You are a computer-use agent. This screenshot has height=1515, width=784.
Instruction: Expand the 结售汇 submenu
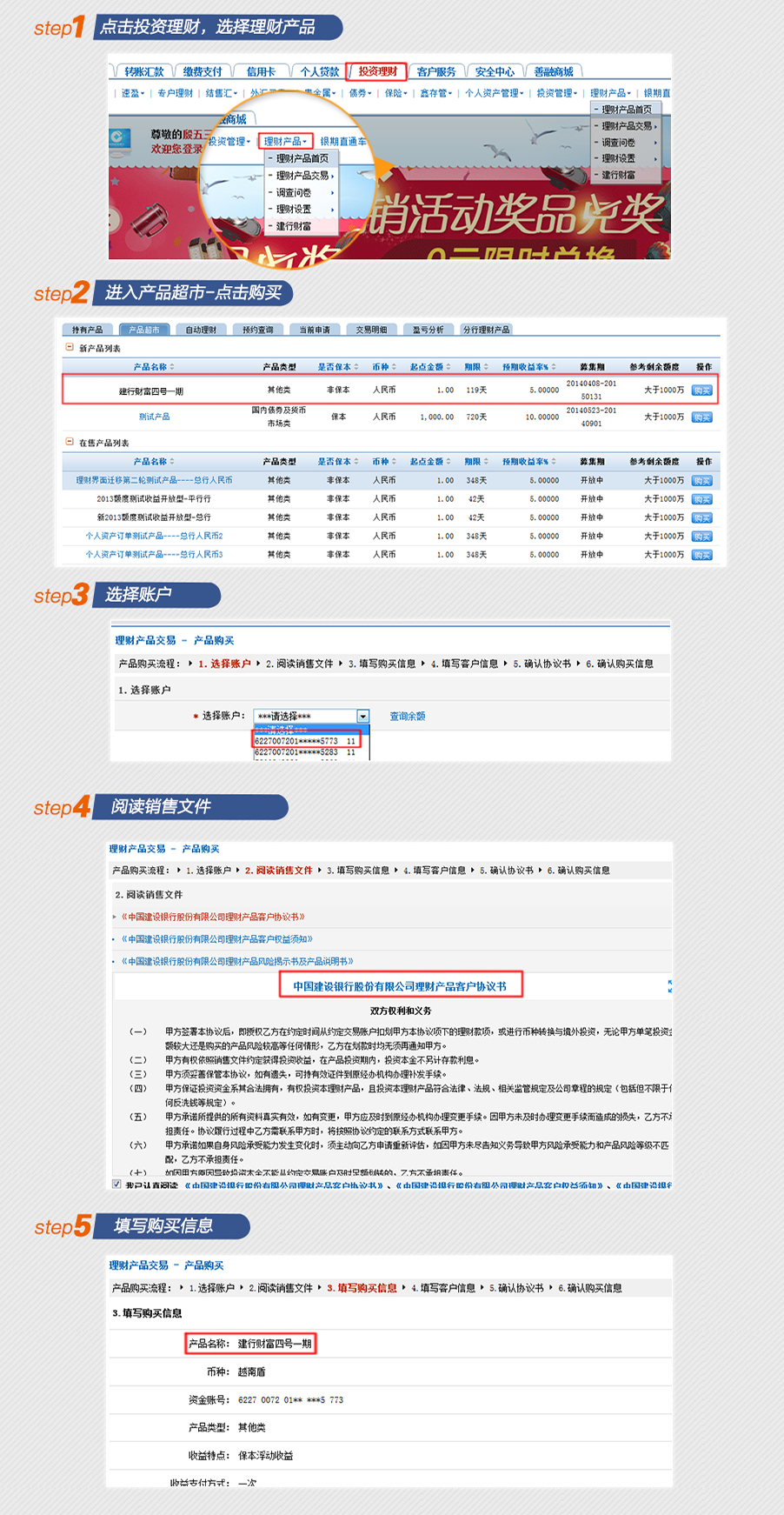(x=221, y=93)
